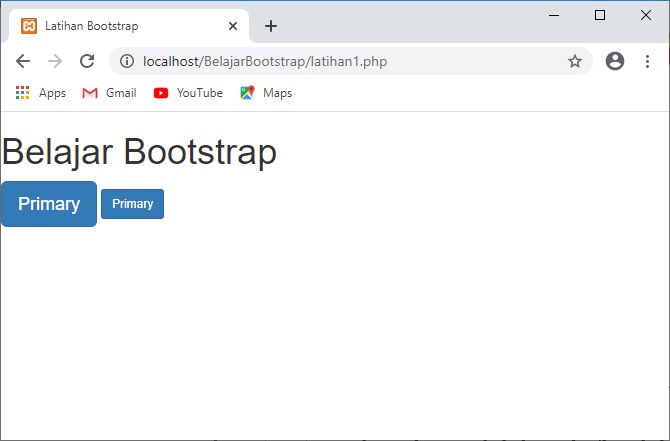The image size is (670, 441).
Task: Open the Apps bookmark shortcut
Action: [x=41, y=93]
